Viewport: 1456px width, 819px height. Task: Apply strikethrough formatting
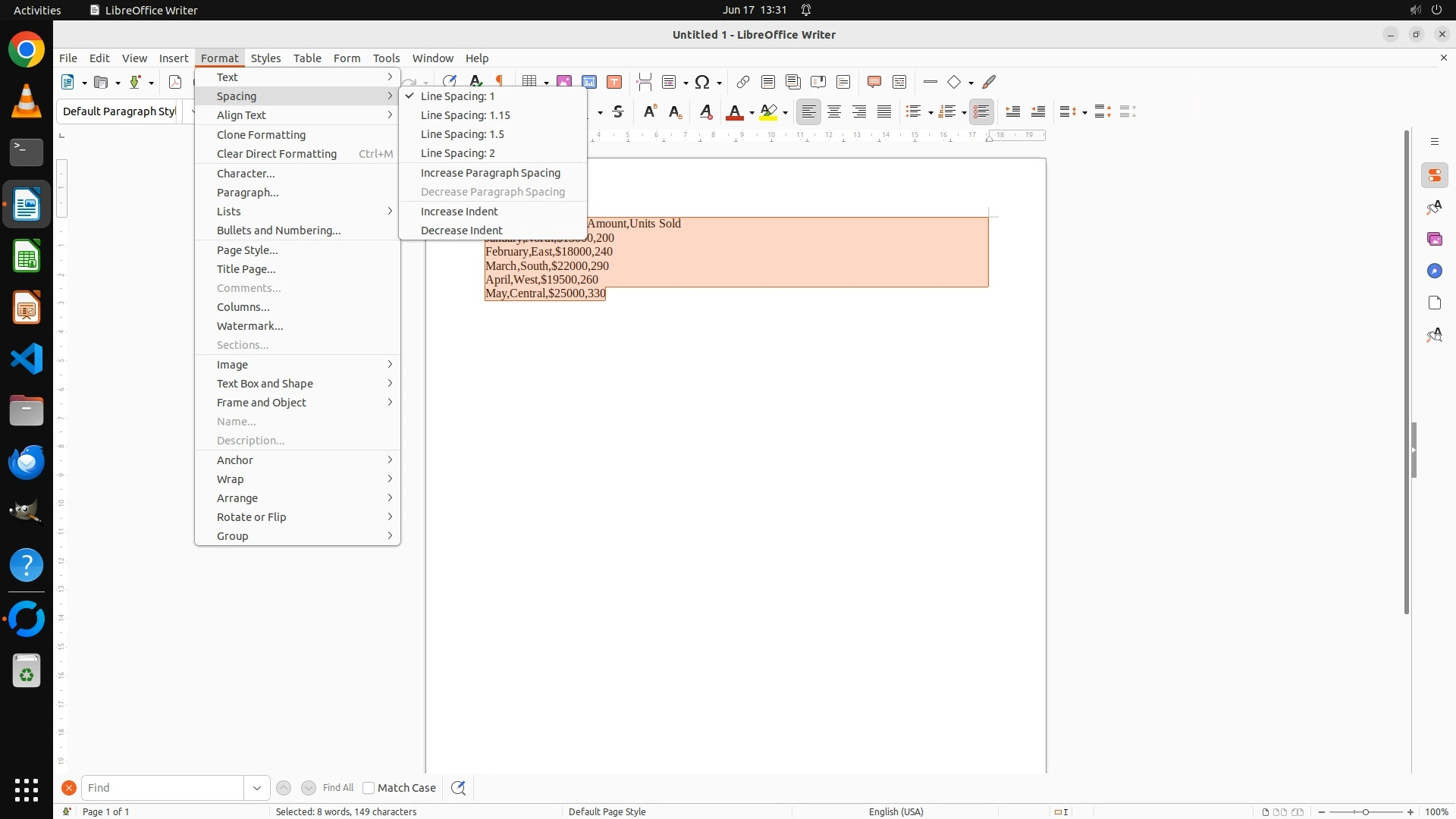(618, 112)
